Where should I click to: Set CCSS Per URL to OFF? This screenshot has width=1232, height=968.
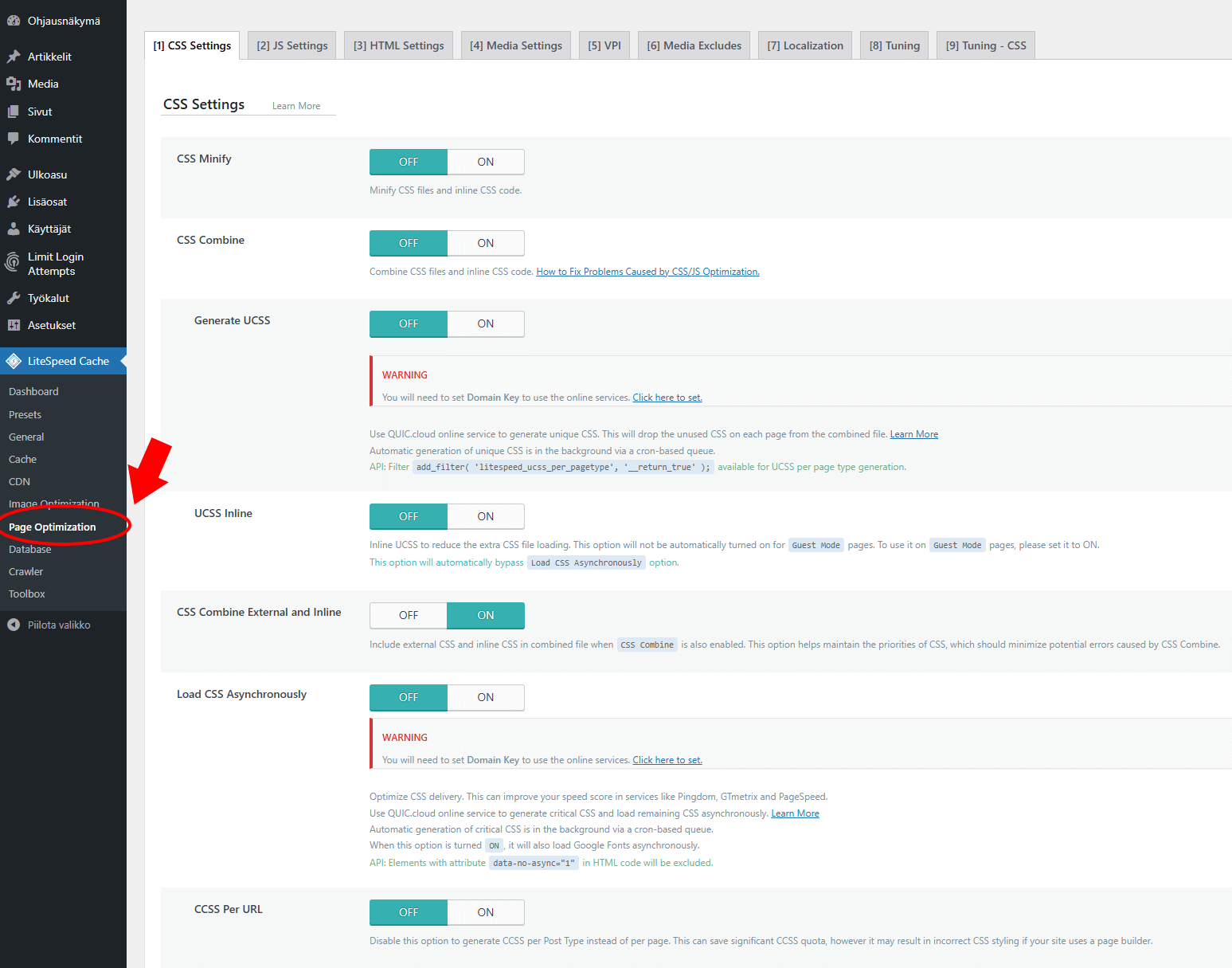(x=409, y=912)
